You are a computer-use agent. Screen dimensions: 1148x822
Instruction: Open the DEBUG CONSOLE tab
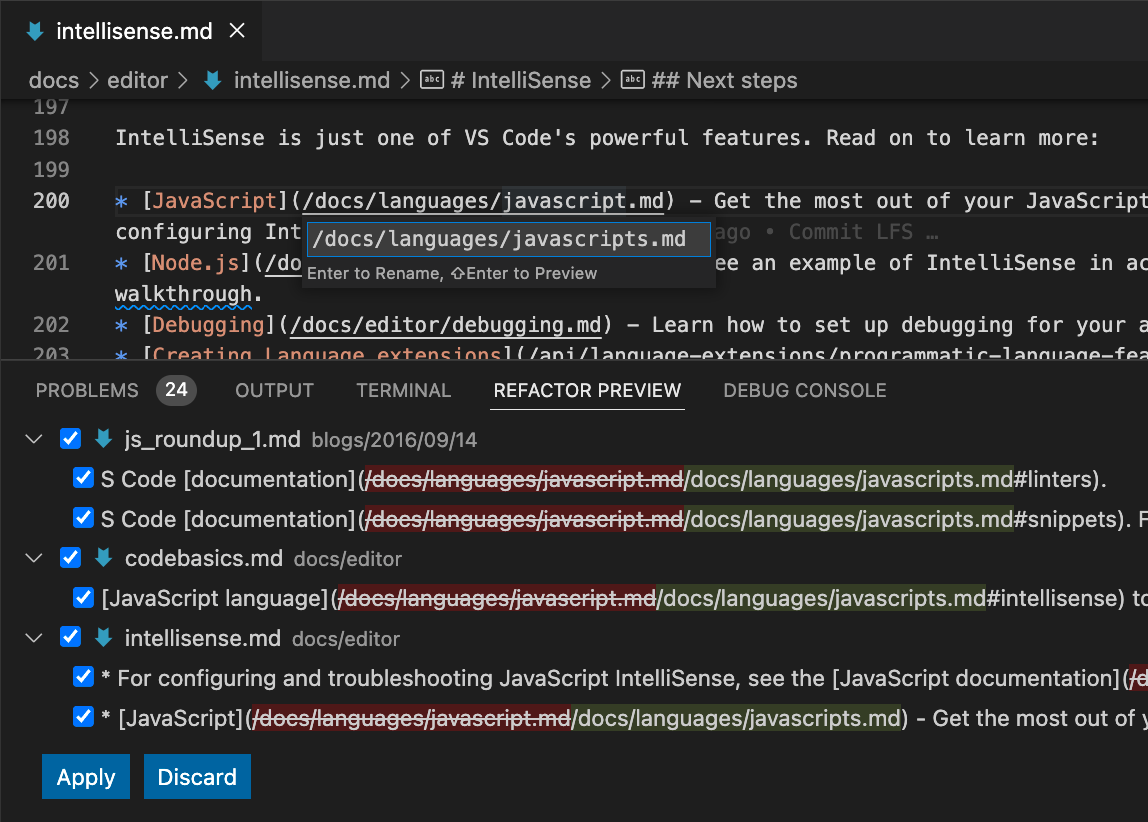[x=804, y=390]
